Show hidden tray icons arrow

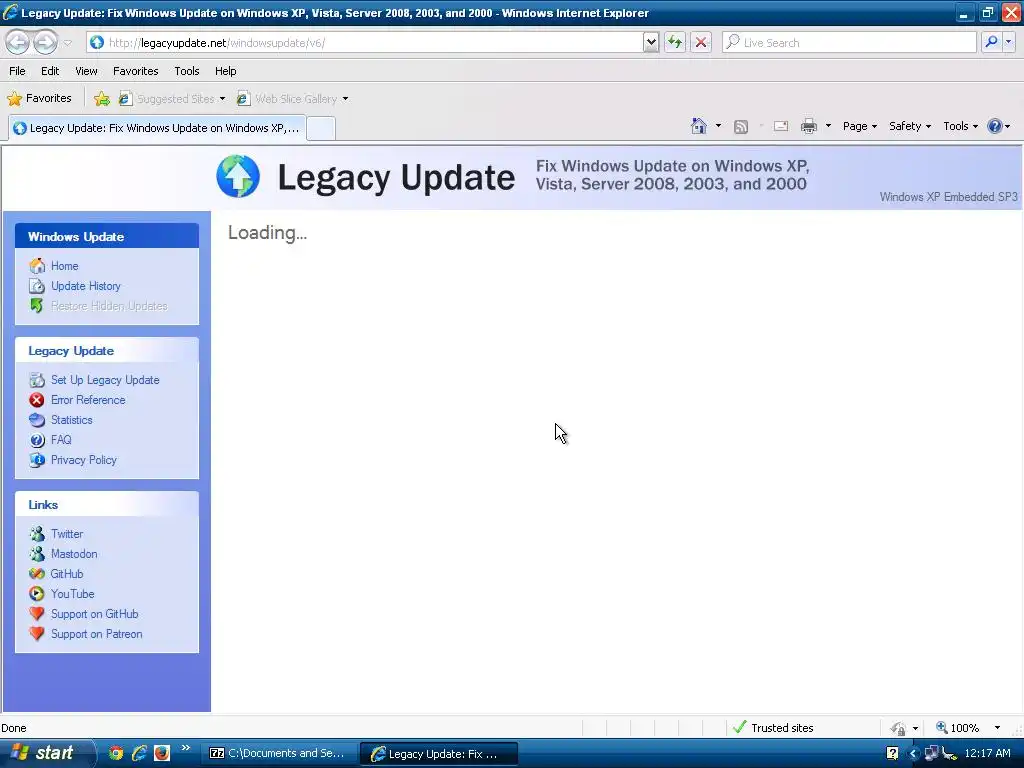913,754
